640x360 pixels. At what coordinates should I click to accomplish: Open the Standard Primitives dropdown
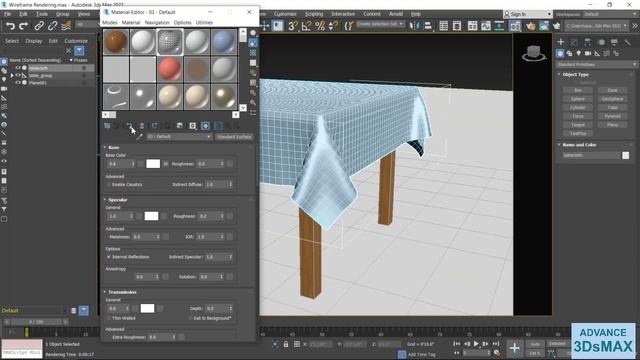coord(596,64)
